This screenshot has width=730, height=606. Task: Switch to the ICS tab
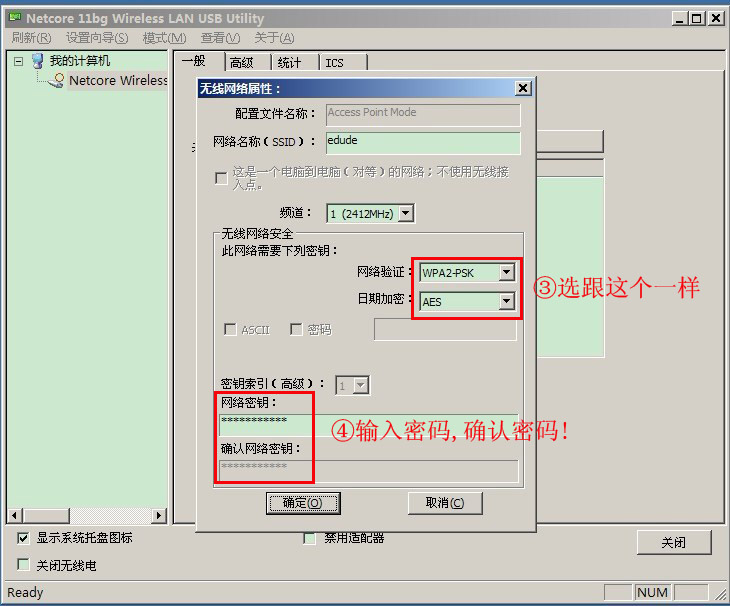click(x=344, y=62)
